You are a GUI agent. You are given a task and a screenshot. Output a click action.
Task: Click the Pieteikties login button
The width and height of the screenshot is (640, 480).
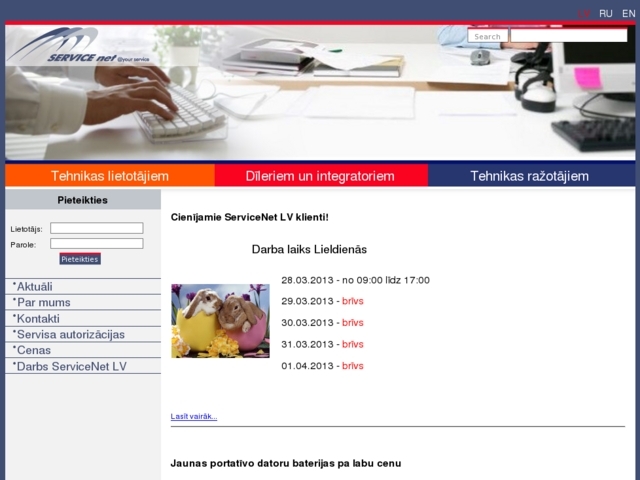[80, 259]
